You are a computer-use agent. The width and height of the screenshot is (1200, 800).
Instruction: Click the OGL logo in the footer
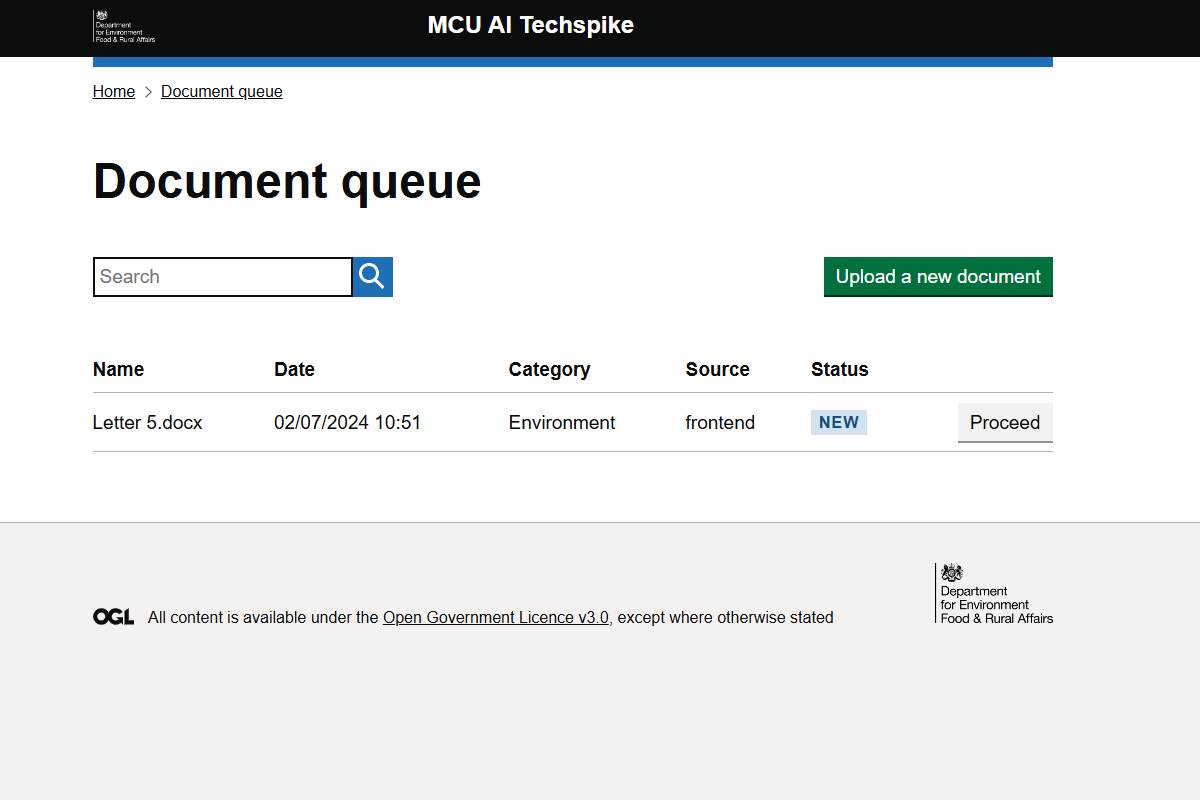tap(113, 617)
